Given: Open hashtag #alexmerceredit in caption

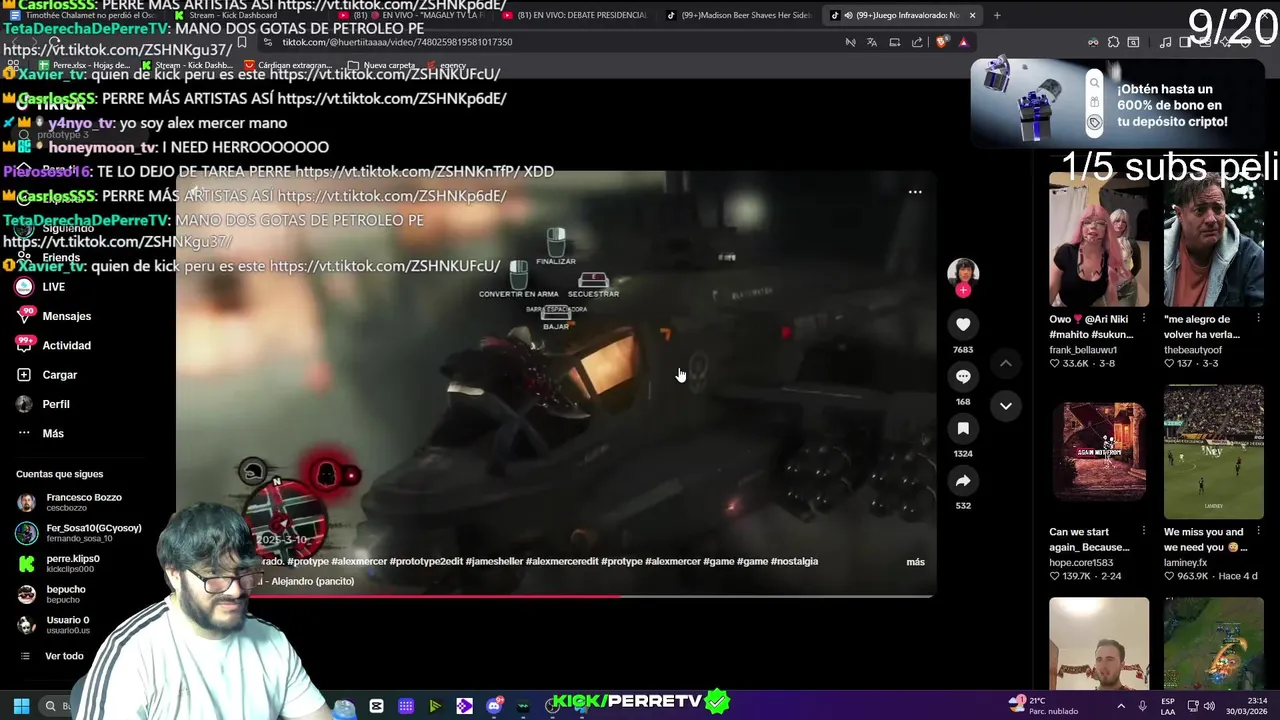Looking at the screenshot, I should coord(562,562).
